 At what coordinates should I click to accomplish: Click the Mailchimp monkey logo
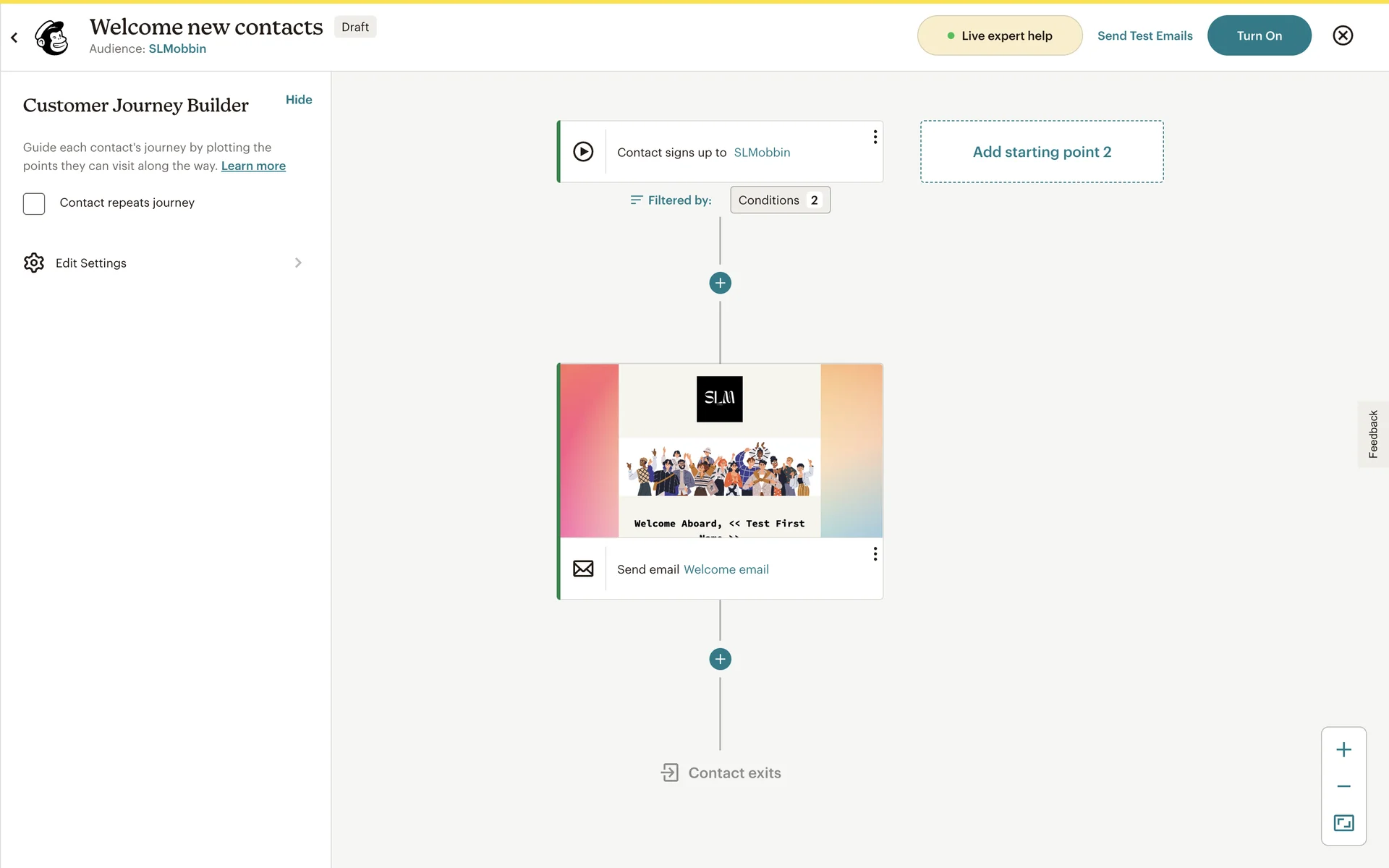[52, 36]
